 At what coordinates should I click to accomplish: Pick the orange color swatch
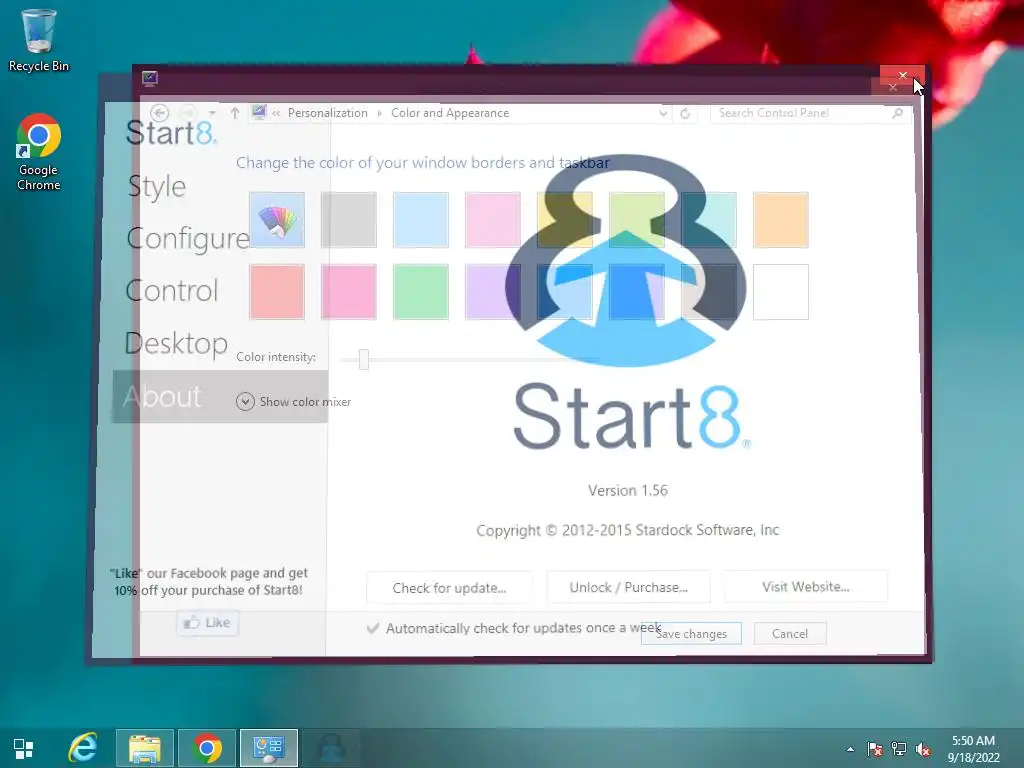[x=780, y=220]
